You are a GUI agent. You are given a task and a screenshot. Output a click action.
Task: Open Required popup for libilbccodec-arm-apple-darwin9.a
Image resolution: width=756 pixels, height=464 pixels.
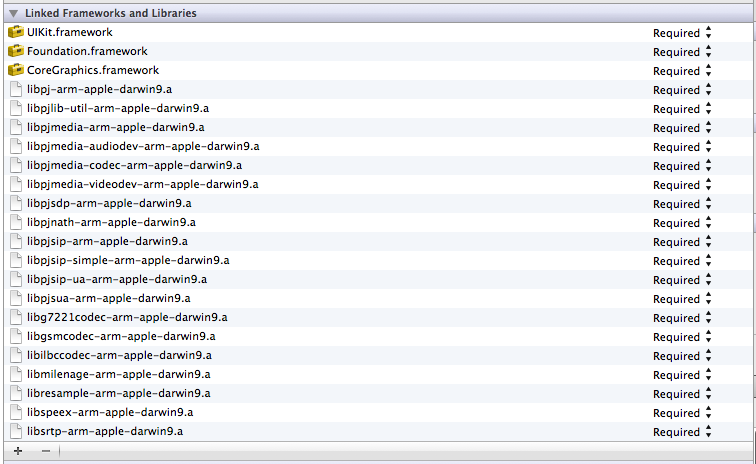coord(682,356)
